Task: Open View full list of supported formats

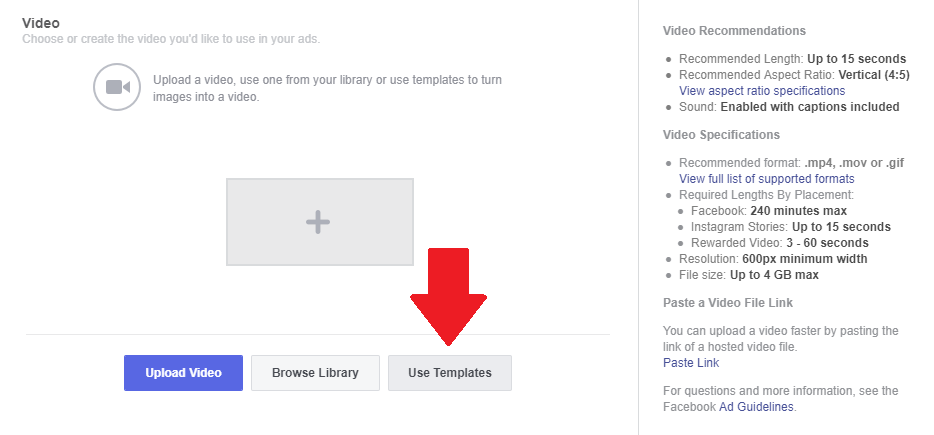Action: pos(766,179)
